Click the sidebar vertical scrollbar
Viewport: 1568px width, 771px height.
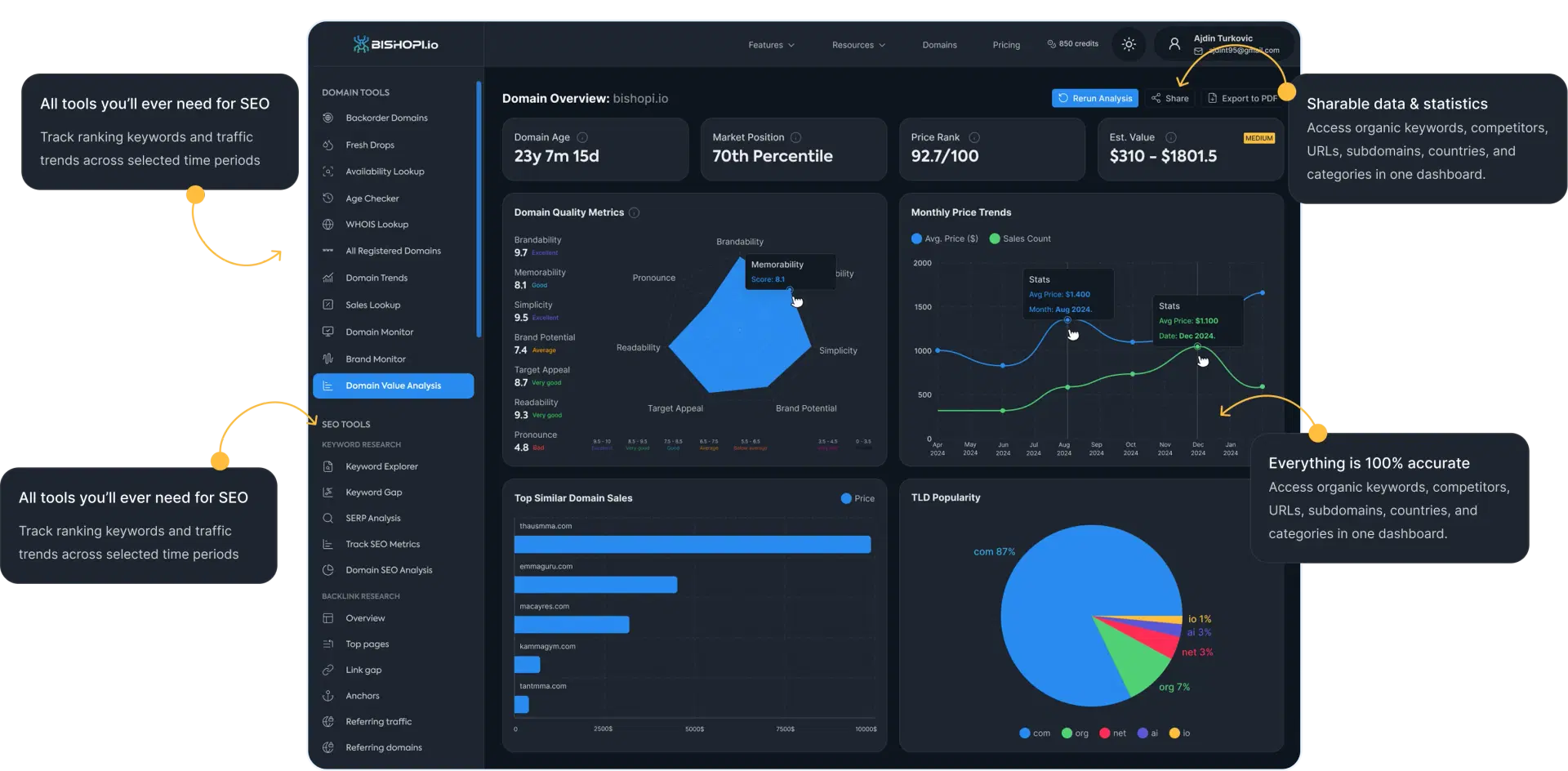tap(479, 209)
